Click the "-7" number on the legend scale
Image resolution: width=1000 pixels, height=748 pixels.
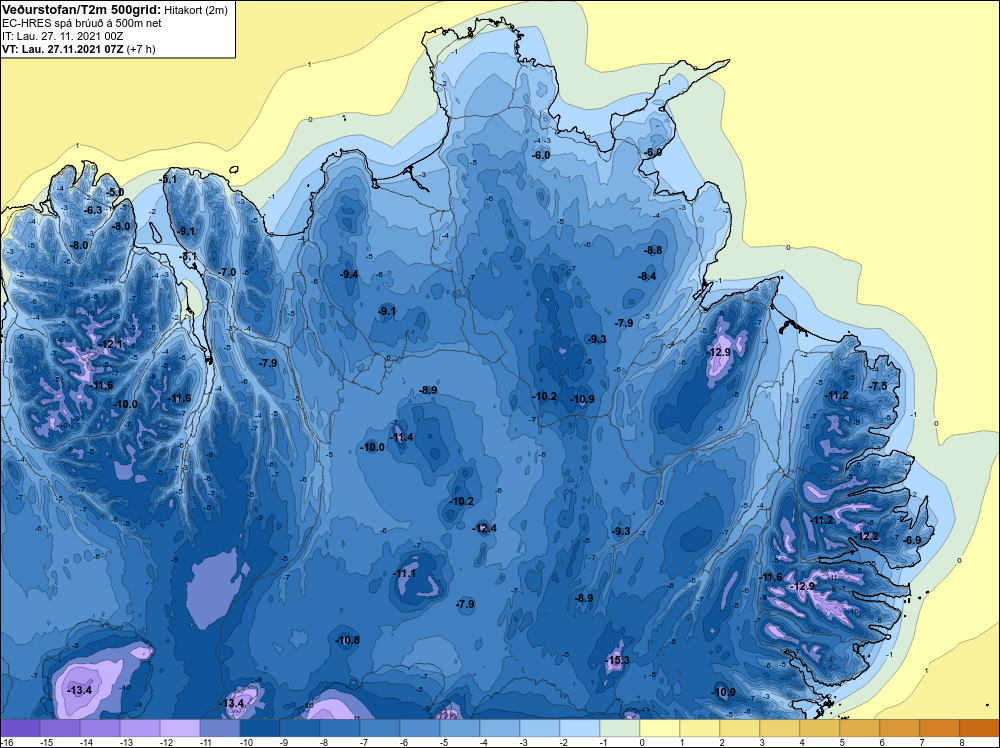[366, 742]
